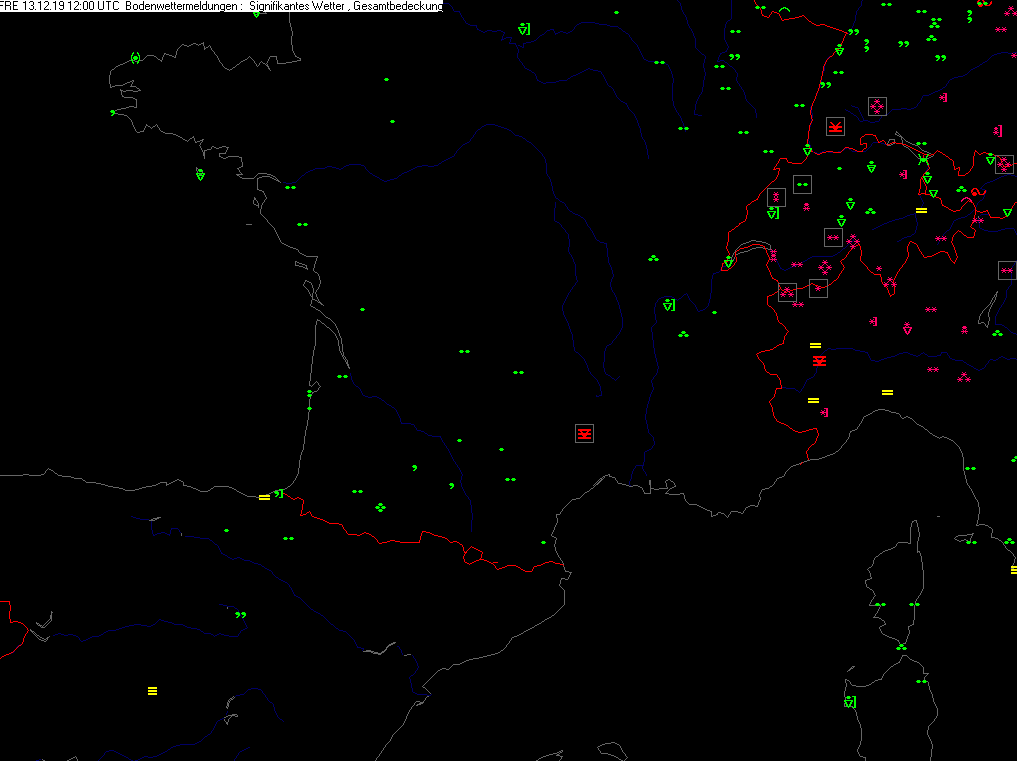Select the yellow fog symbol in Spain
The image size is (1017, 761).
(152, 690)
